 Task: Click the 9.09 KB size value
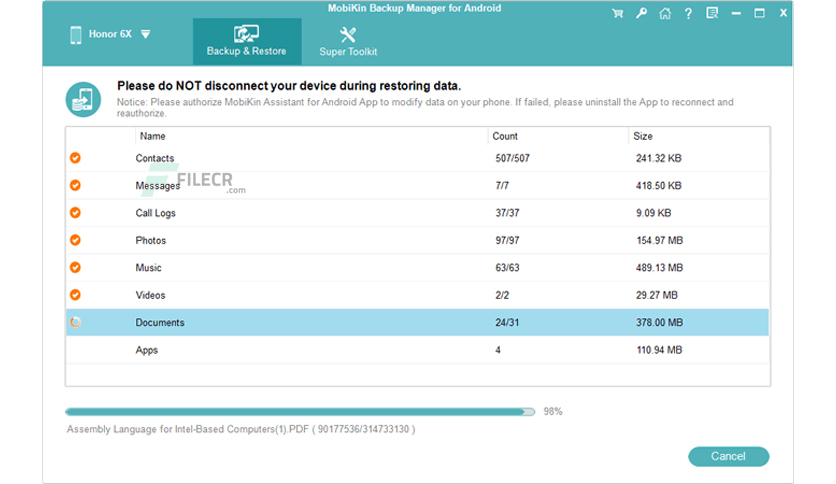[654, 213]
